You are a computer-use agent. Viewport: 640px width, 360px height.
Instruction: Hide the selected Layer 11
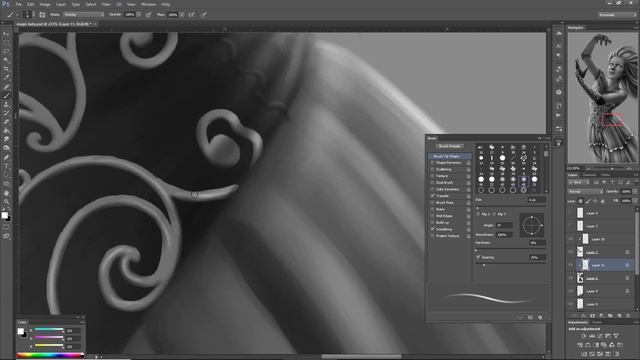click(x=571, y=265)
